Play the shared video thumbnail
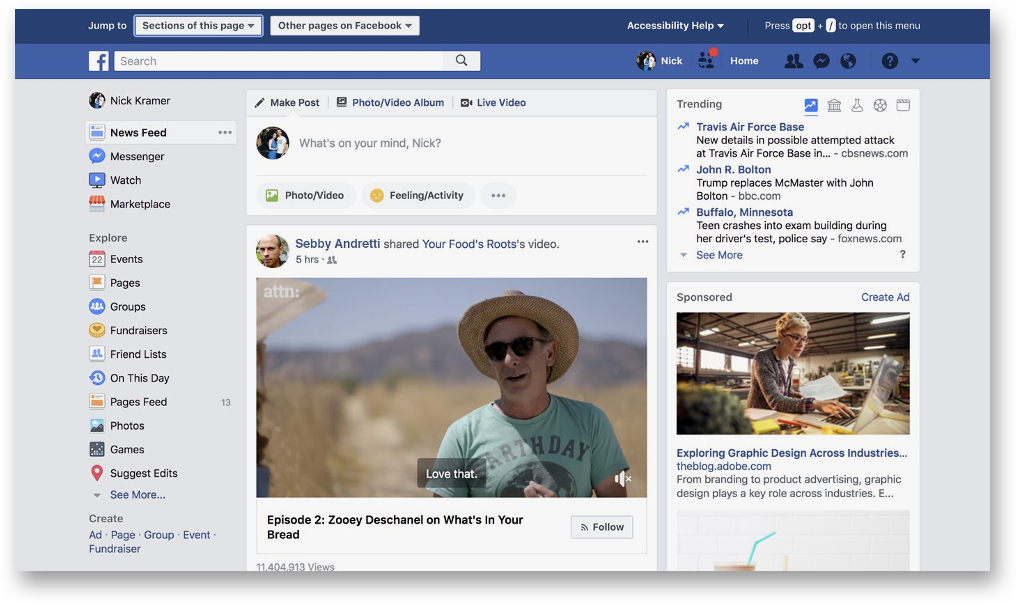The height and width of the screenshot is (604, 1017). (451, 388)
